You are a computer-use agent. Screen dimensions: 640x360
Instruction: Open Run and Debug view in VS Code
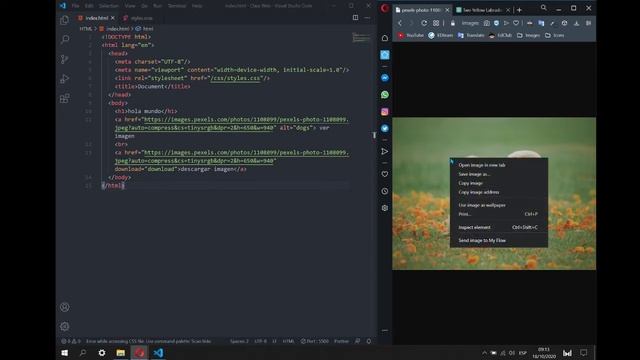(x=64, y=79)
